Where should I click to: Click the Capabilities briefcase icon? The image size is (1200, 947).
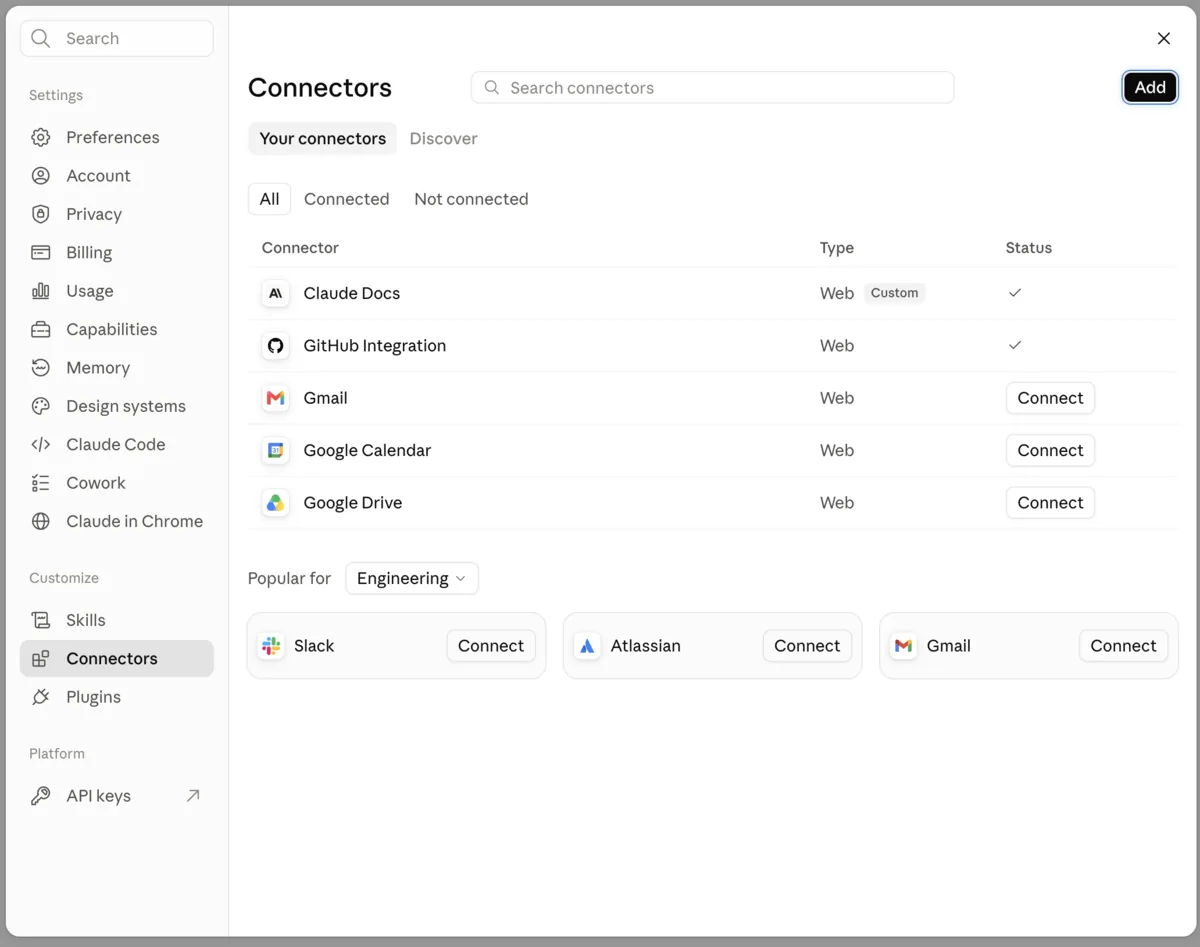pyautogui.click(x=41, y=329)
